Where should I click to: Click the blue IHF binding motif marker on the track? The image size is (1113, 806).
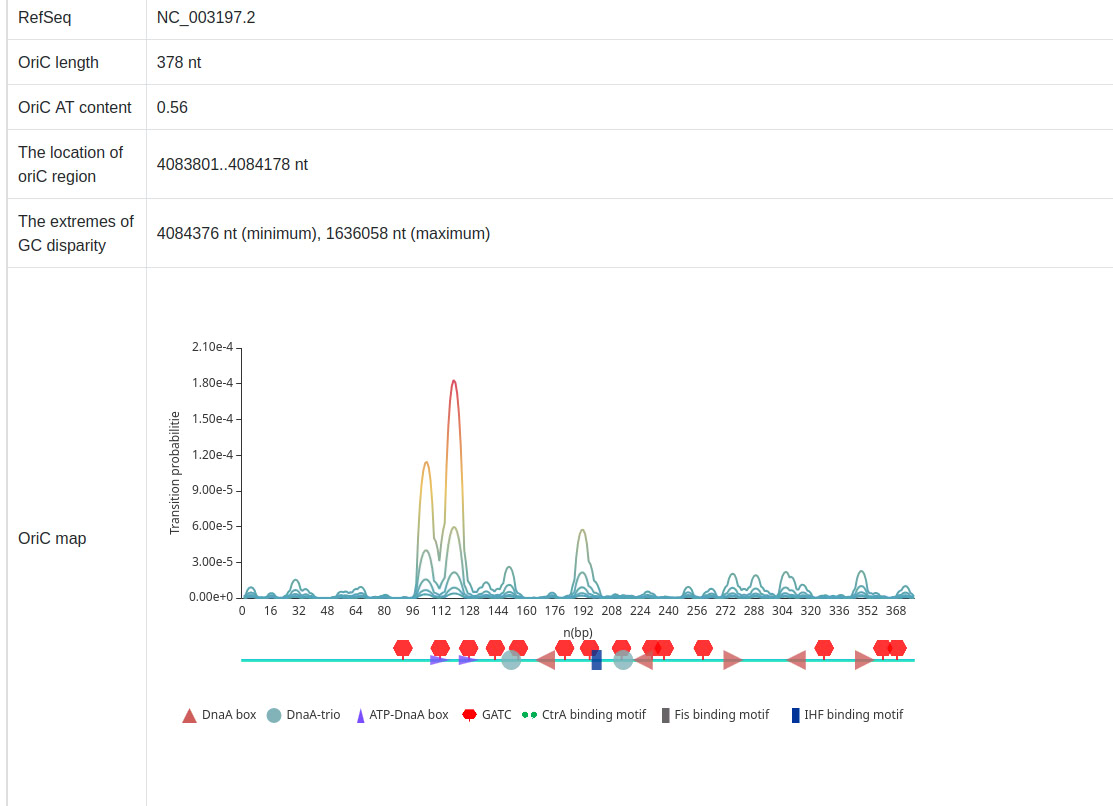[x=596, y=660]
